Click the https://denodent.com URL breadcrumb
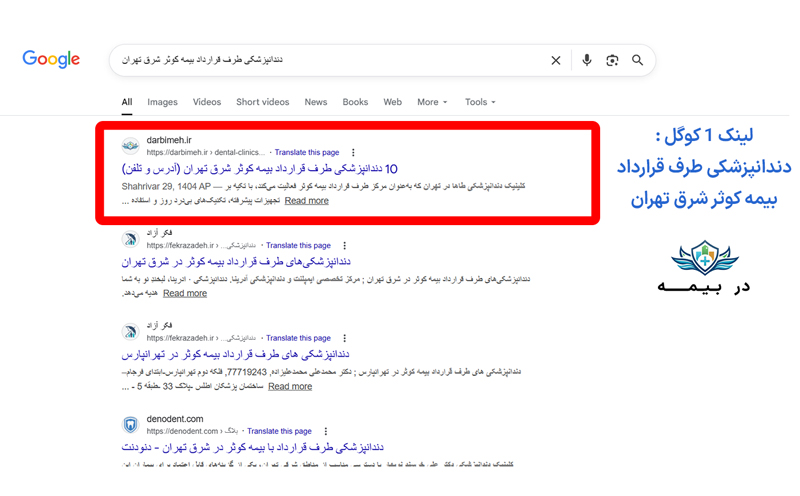The height and width of the screenshot is (496, 800). click(x=192, y=431)
